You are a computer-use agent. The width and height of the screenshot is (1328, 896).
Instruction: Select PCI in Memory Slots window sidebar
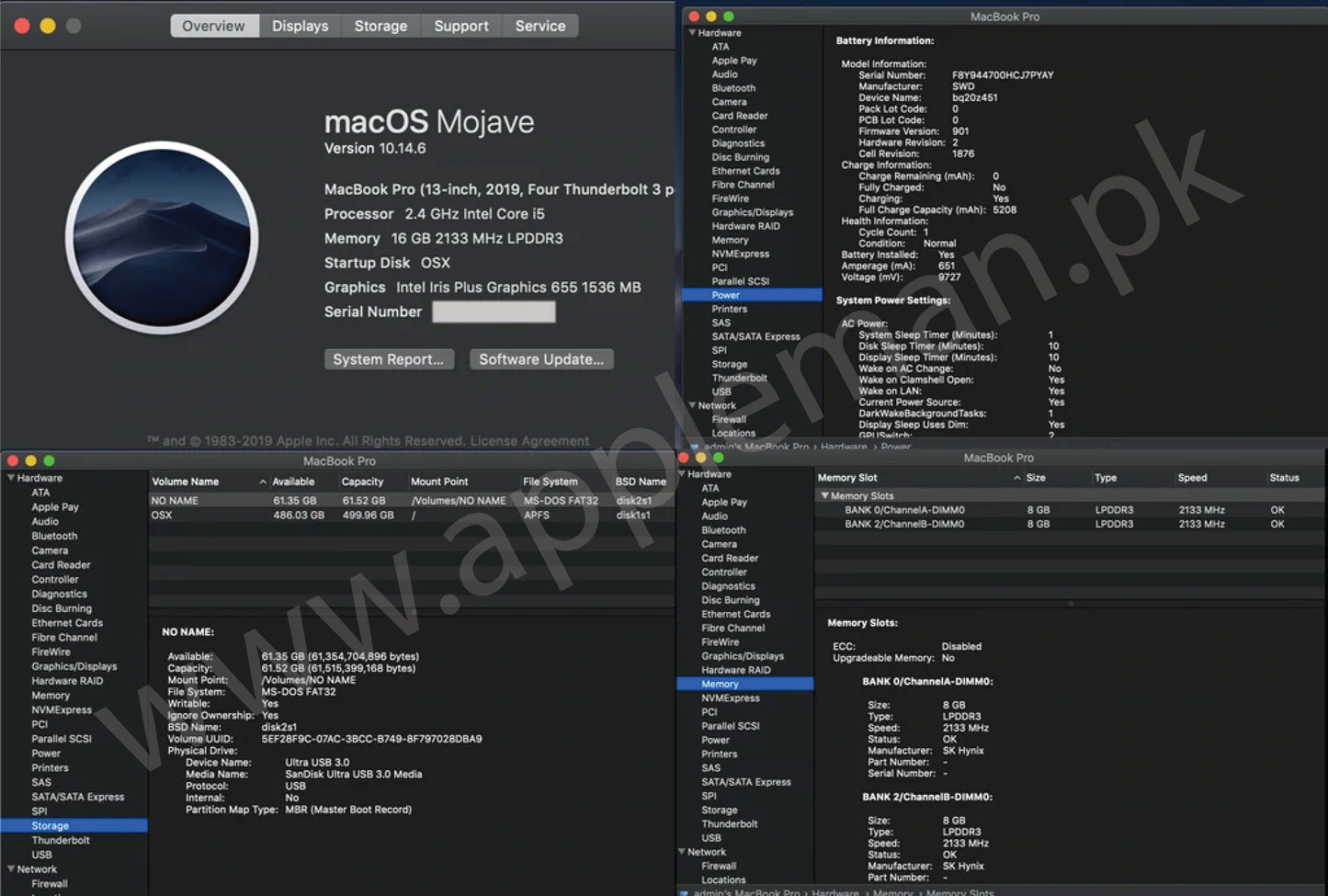709,712
